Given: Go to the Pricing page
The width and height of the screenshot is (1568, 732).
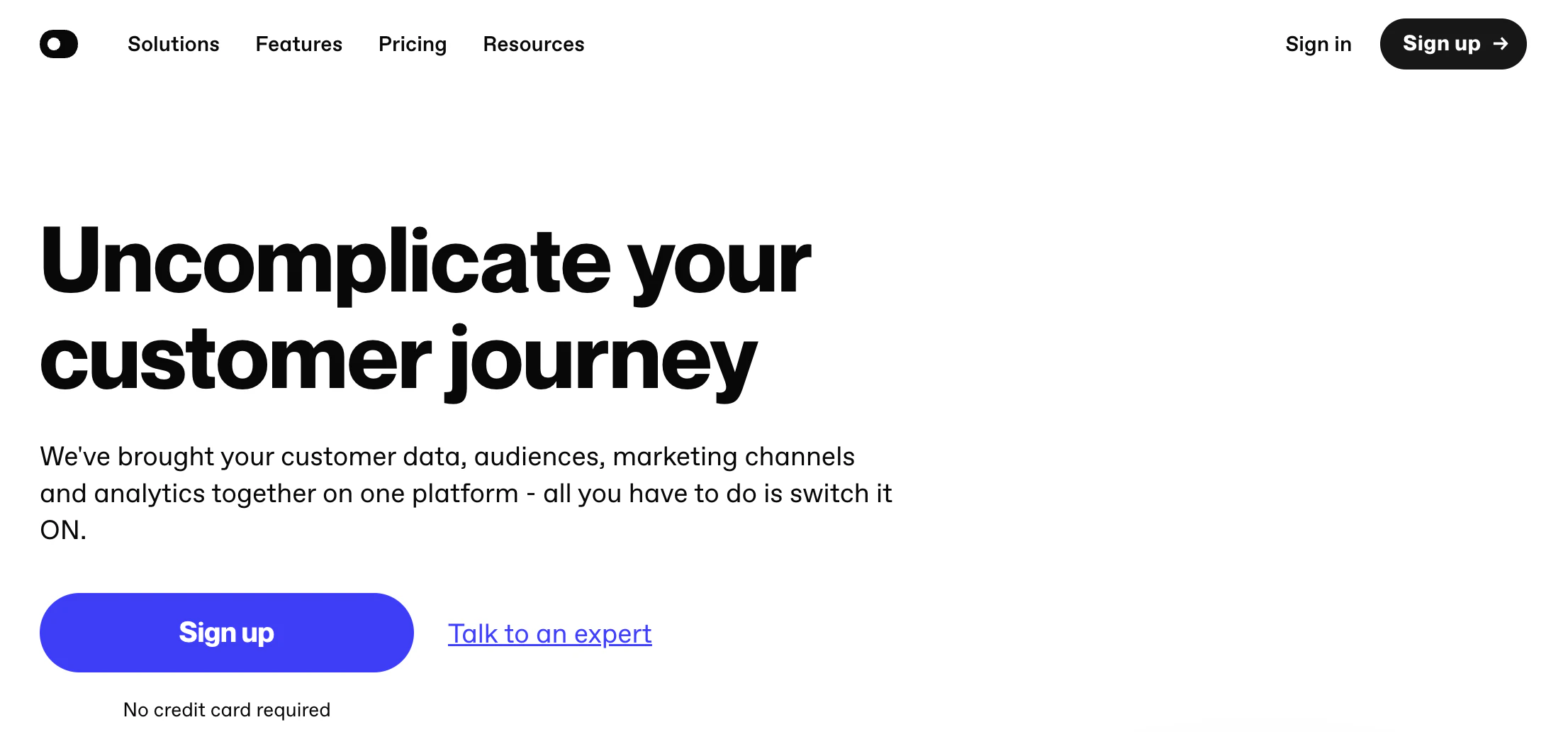Looking at the screenshot, I should click(413, 44).
